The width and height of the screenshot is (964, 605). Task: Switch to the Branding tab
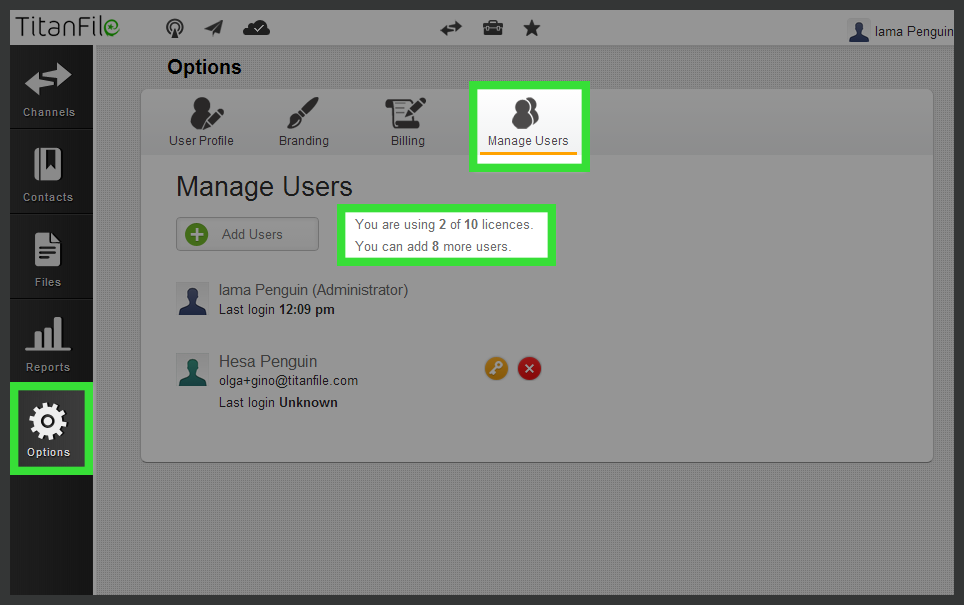click(303, 120)
